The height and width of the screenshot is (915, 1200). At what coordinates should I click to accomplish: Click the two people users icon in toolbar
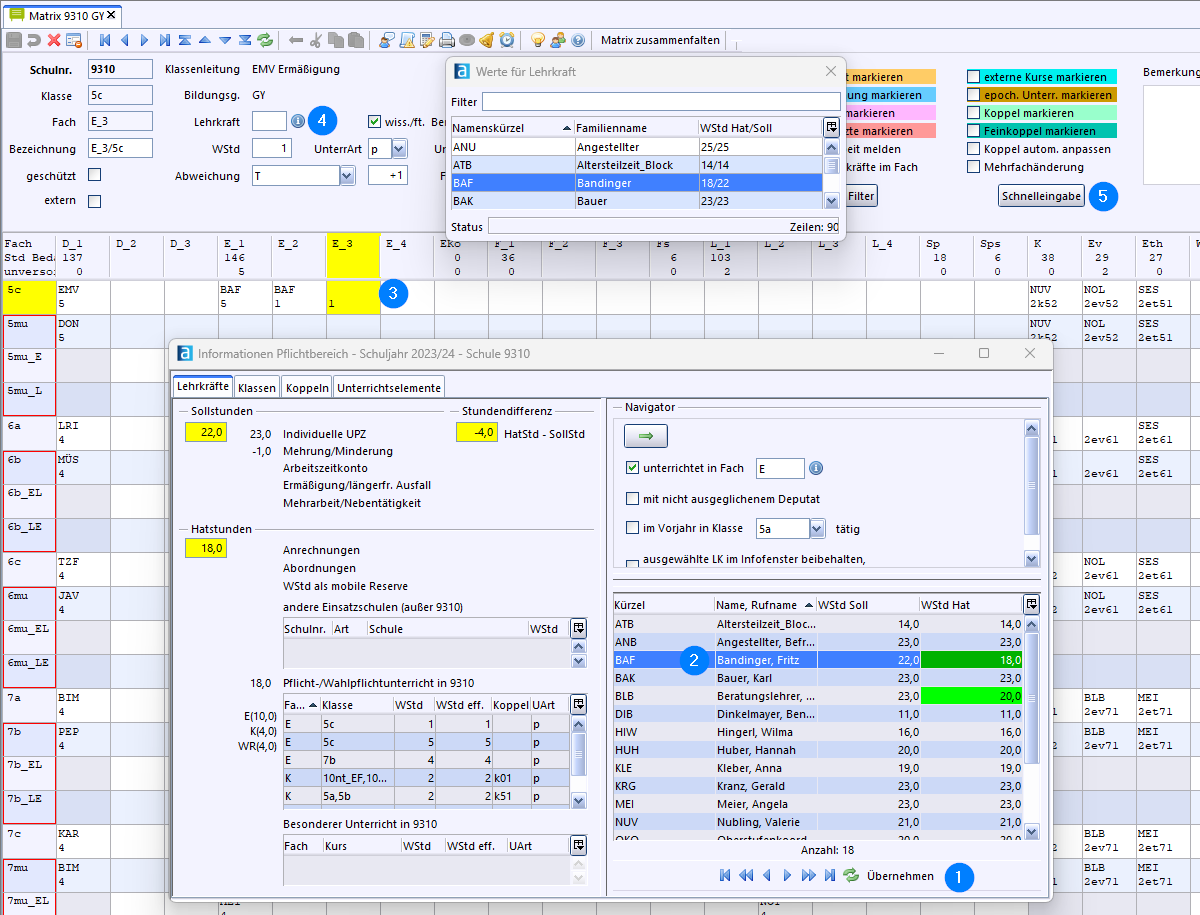tap(558, 40)
